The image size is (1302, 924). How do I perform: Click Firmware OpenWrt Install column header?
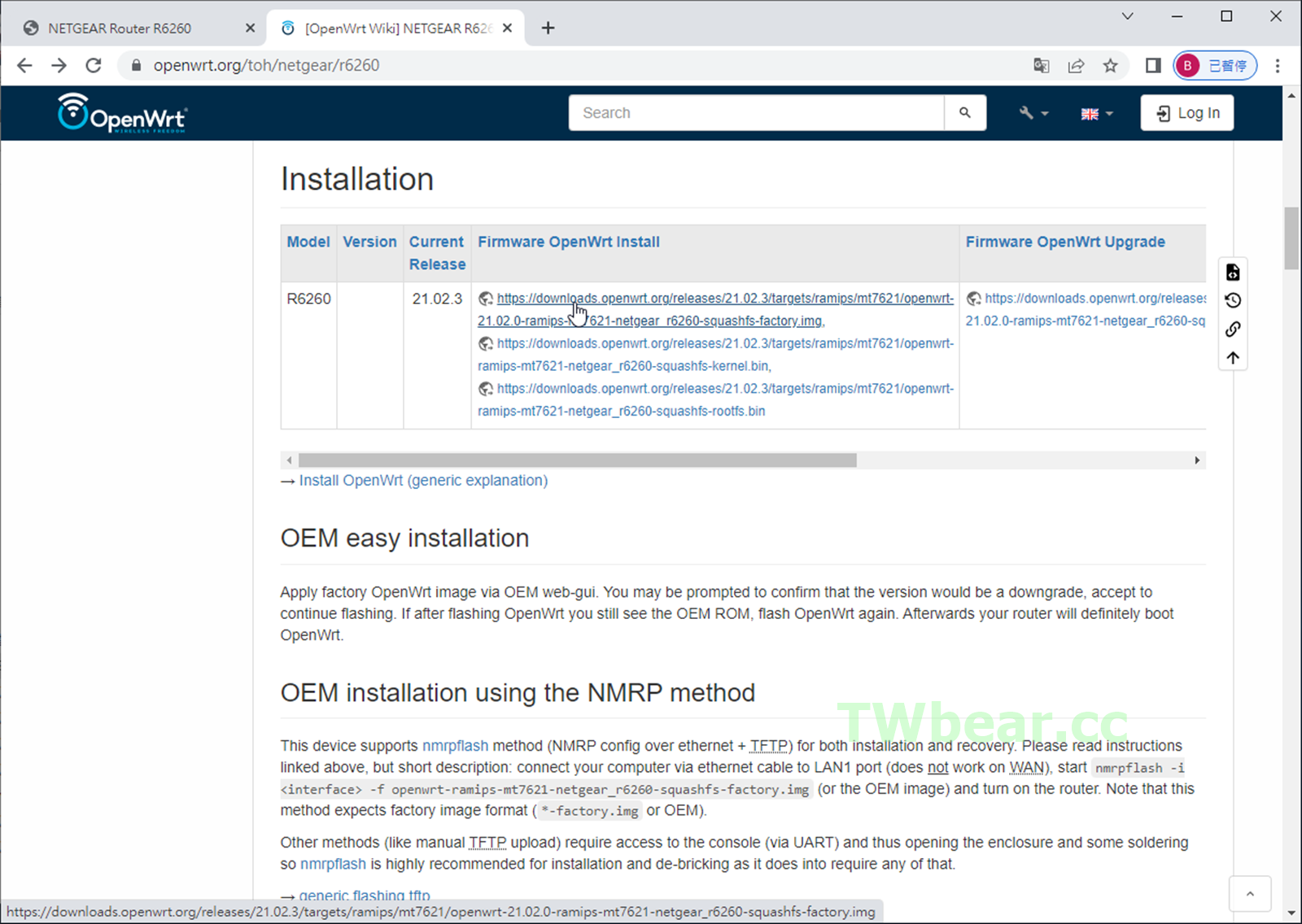(569, 242)
